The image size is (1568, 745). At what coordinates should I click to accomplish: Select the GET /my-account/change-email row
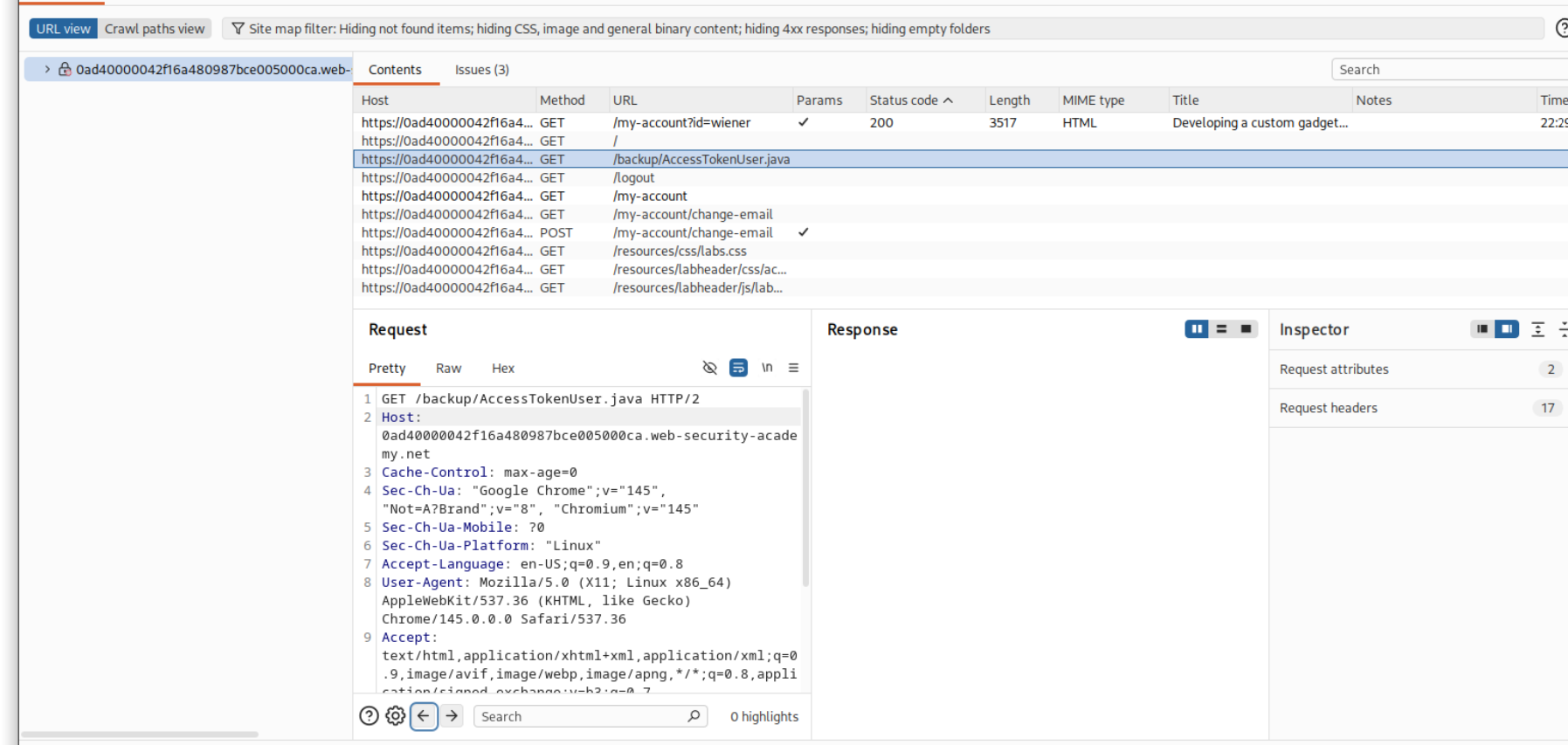point(960,214)
